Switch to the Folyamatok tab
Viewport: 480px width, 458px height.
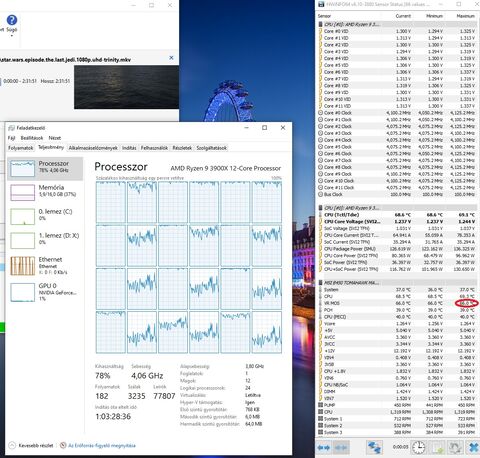tap(20, 148)
